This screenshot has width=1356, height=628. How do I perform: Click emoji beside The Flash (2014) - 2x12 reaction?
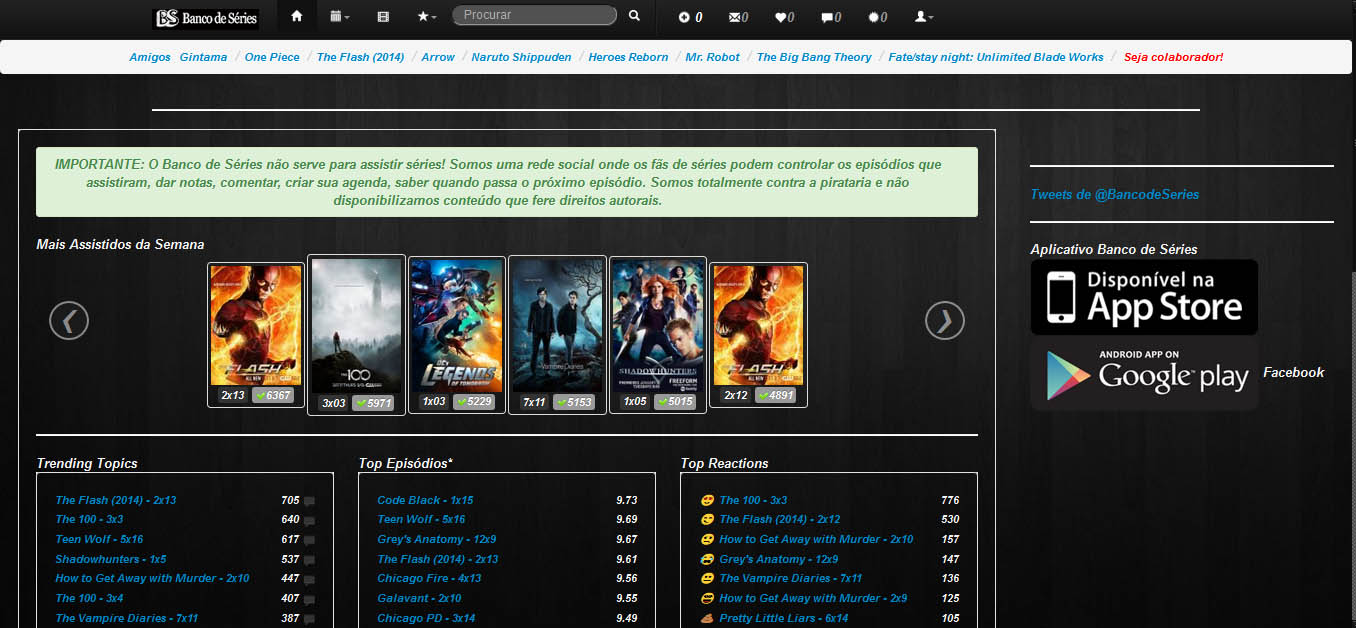(x=708, y=519)
